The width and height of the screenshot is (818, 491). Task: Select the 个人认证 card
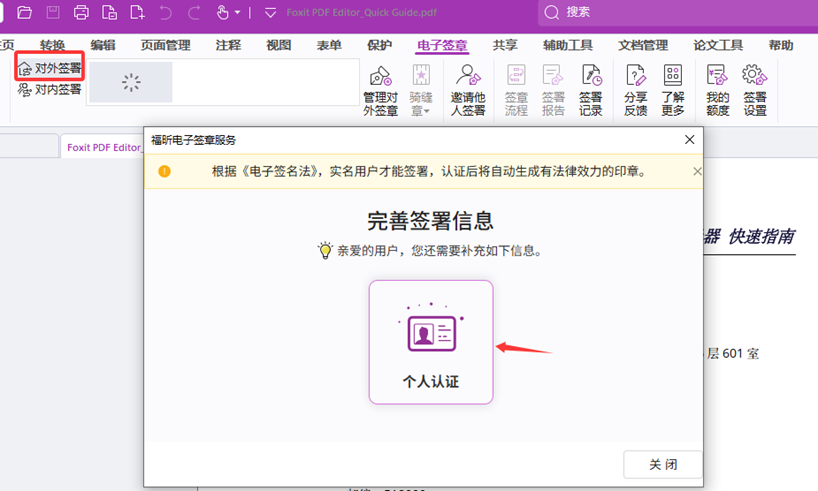point(431,342)
